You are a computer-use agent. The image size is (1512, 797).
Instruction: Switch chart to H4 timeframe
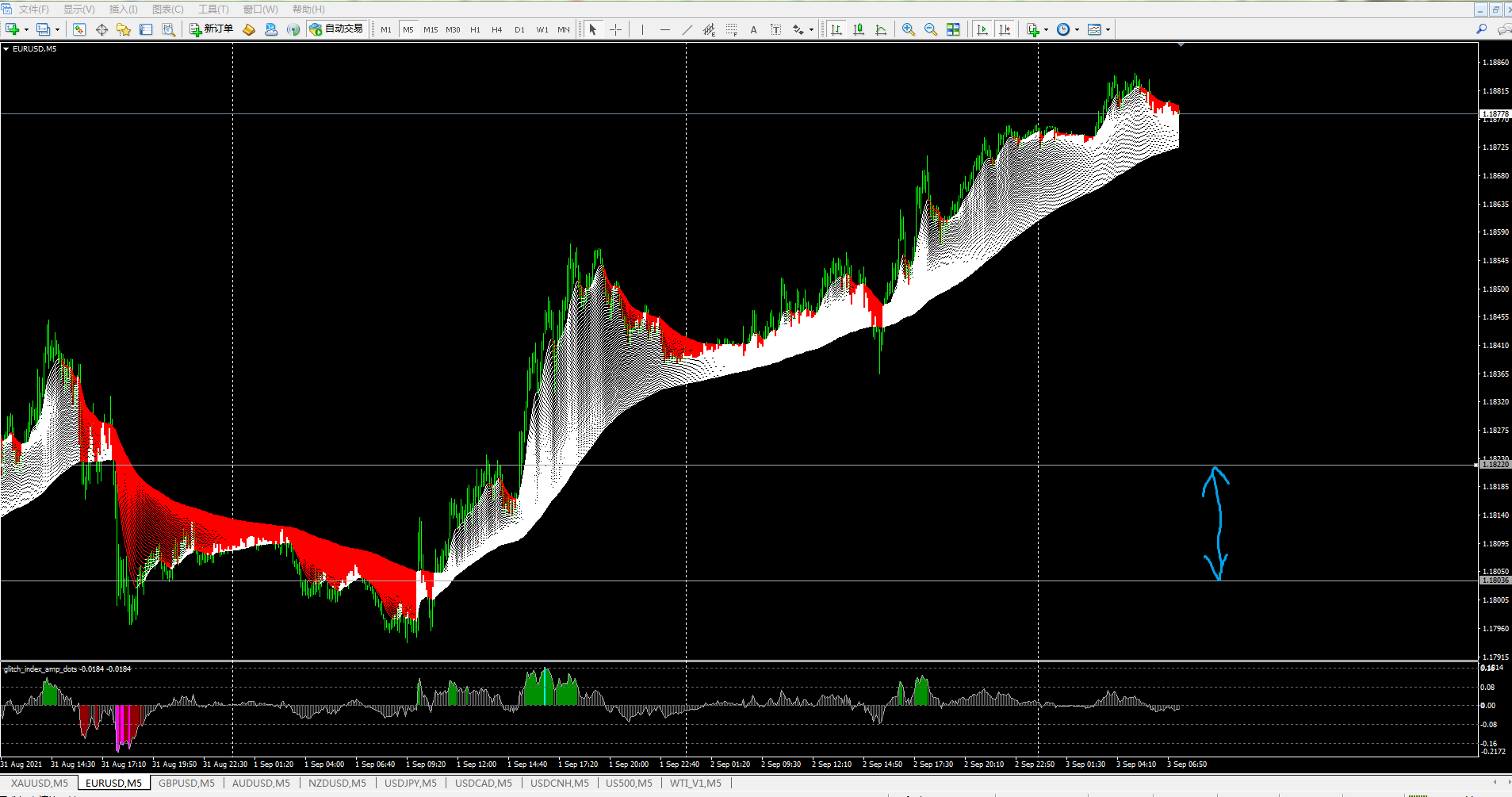click(x=497, y=29)
